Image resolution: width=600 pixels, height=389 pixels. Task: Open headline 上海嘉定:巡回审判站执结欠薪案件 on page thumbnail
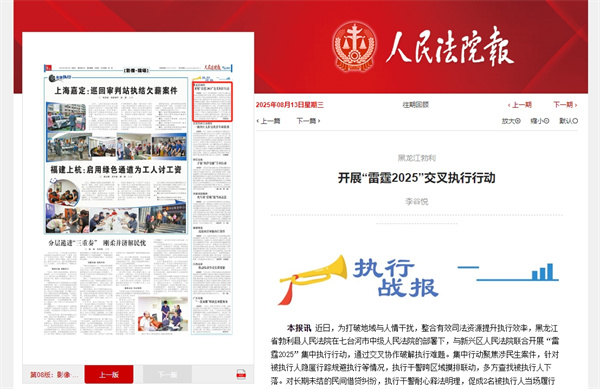pyautogui.click(x=116, y=91)
